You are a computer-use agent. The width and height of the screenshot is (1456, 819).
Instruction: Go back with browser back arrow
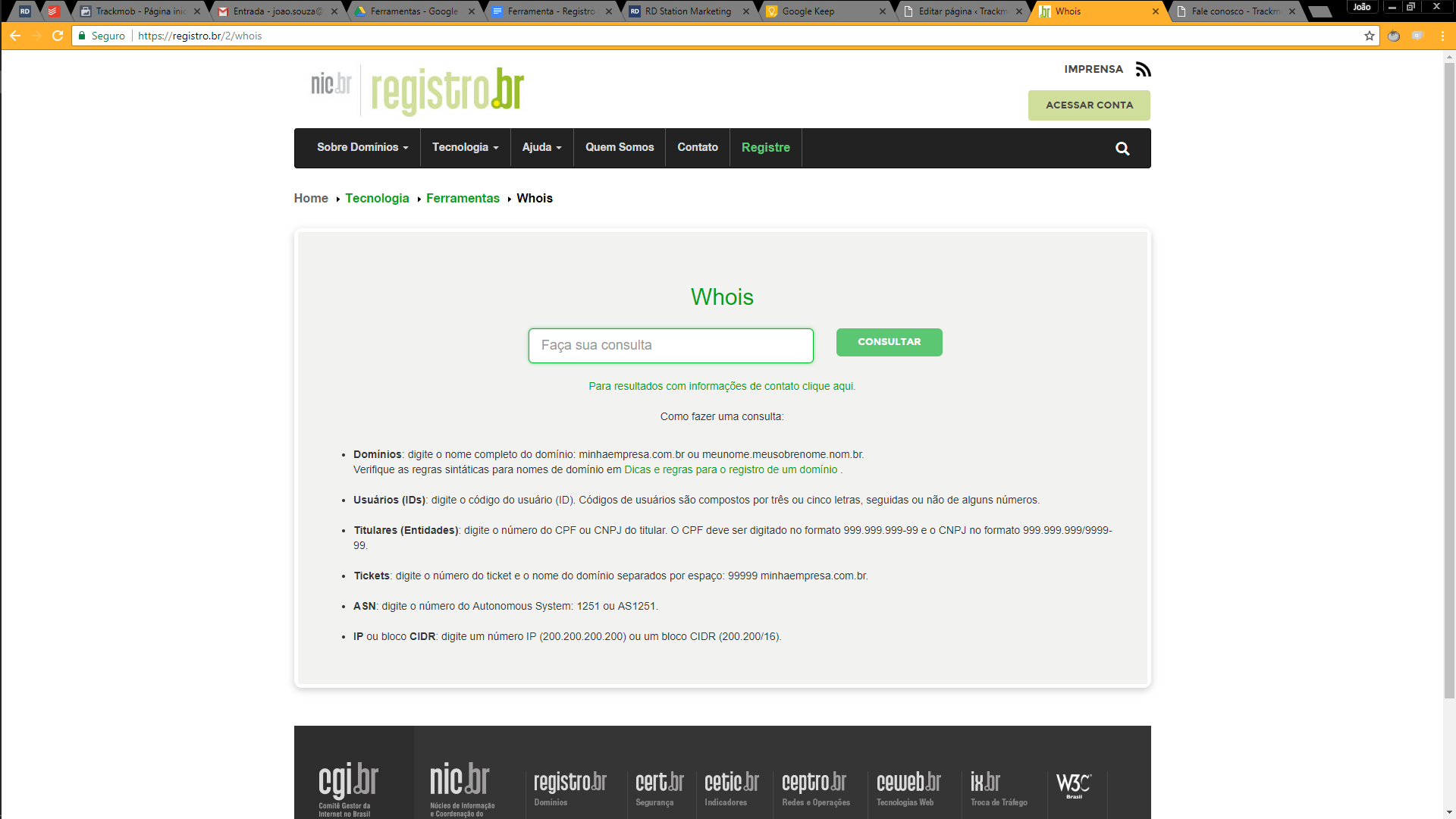(15, 36)
